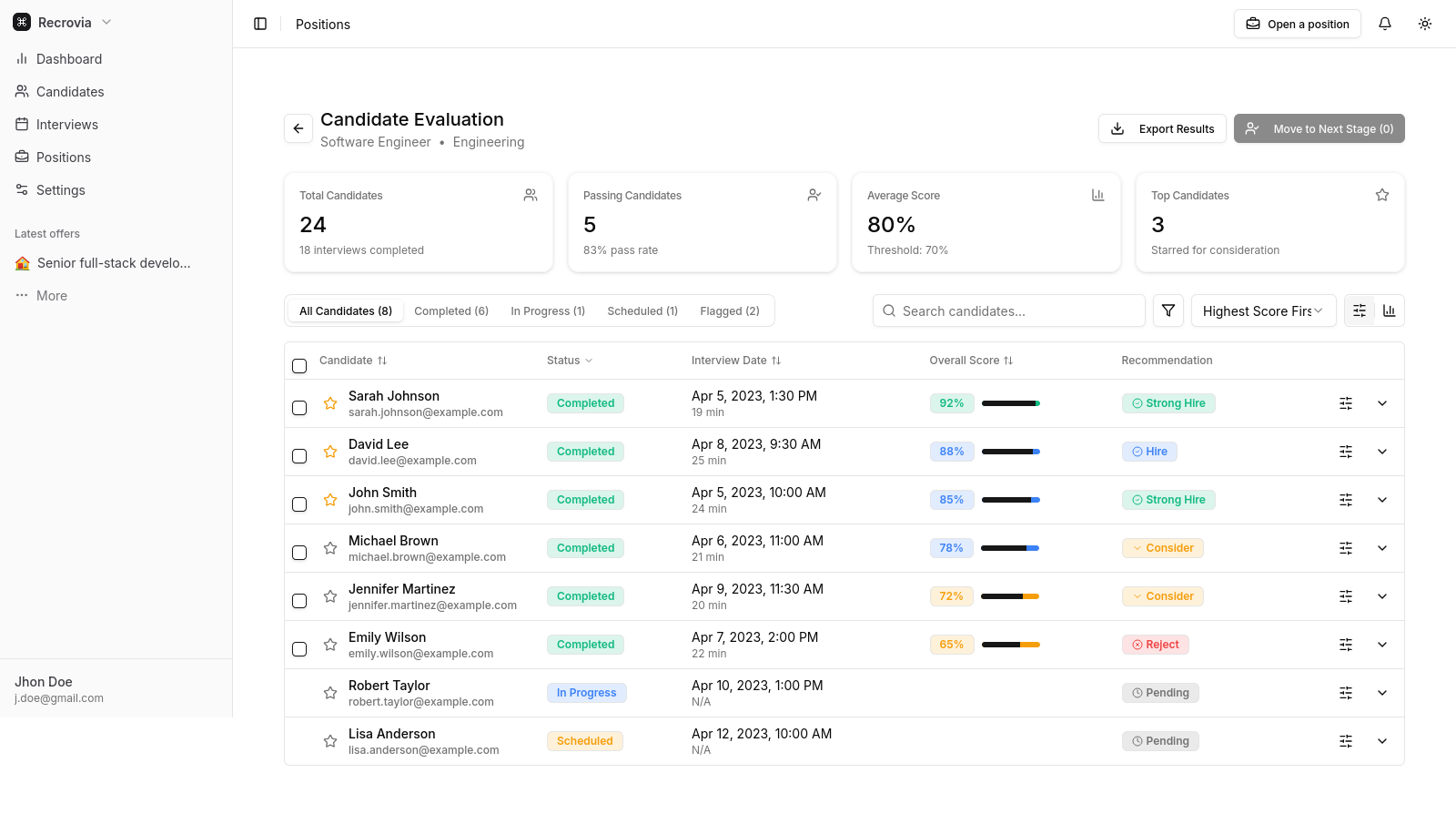Switch to the Completed (6) tab
This screenshot has width=1456, height=824.
[451, 310]
